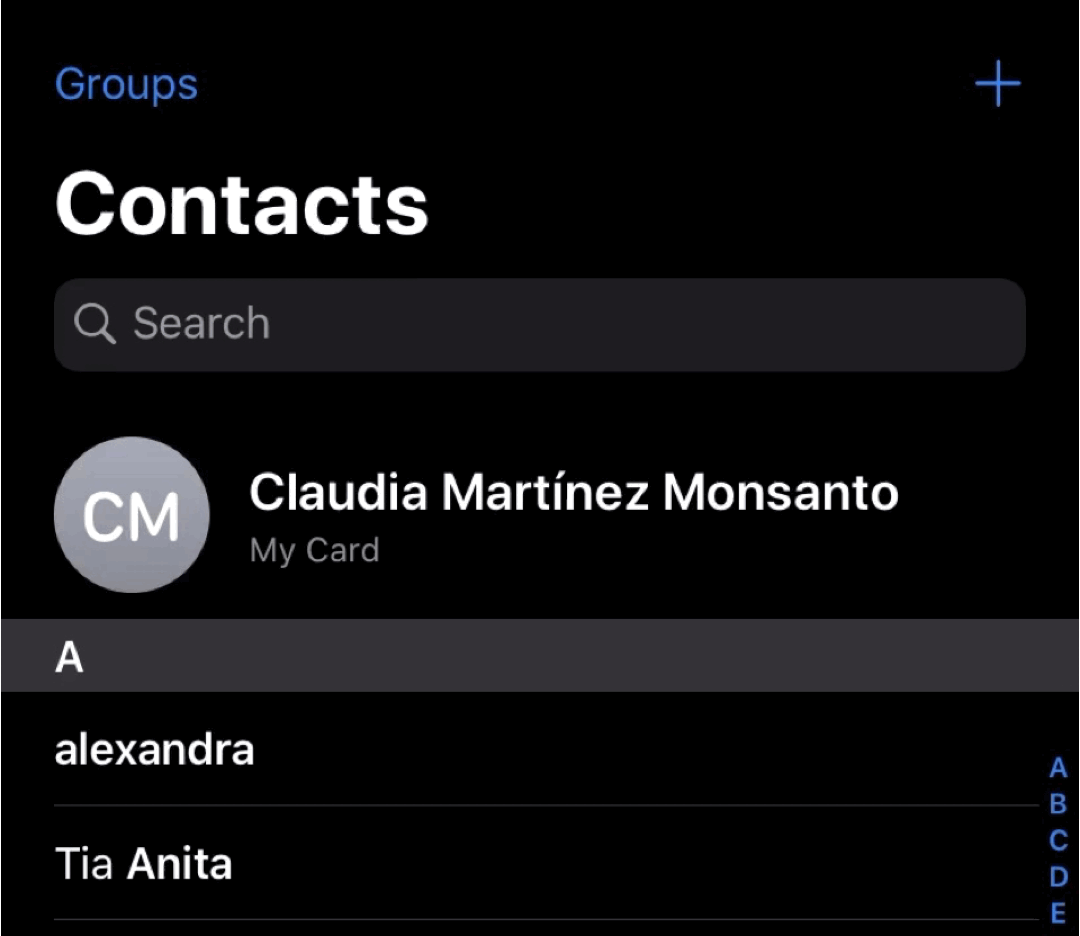
Task: Jump to section B using the alphabet index
Action: click(1058, 805)
